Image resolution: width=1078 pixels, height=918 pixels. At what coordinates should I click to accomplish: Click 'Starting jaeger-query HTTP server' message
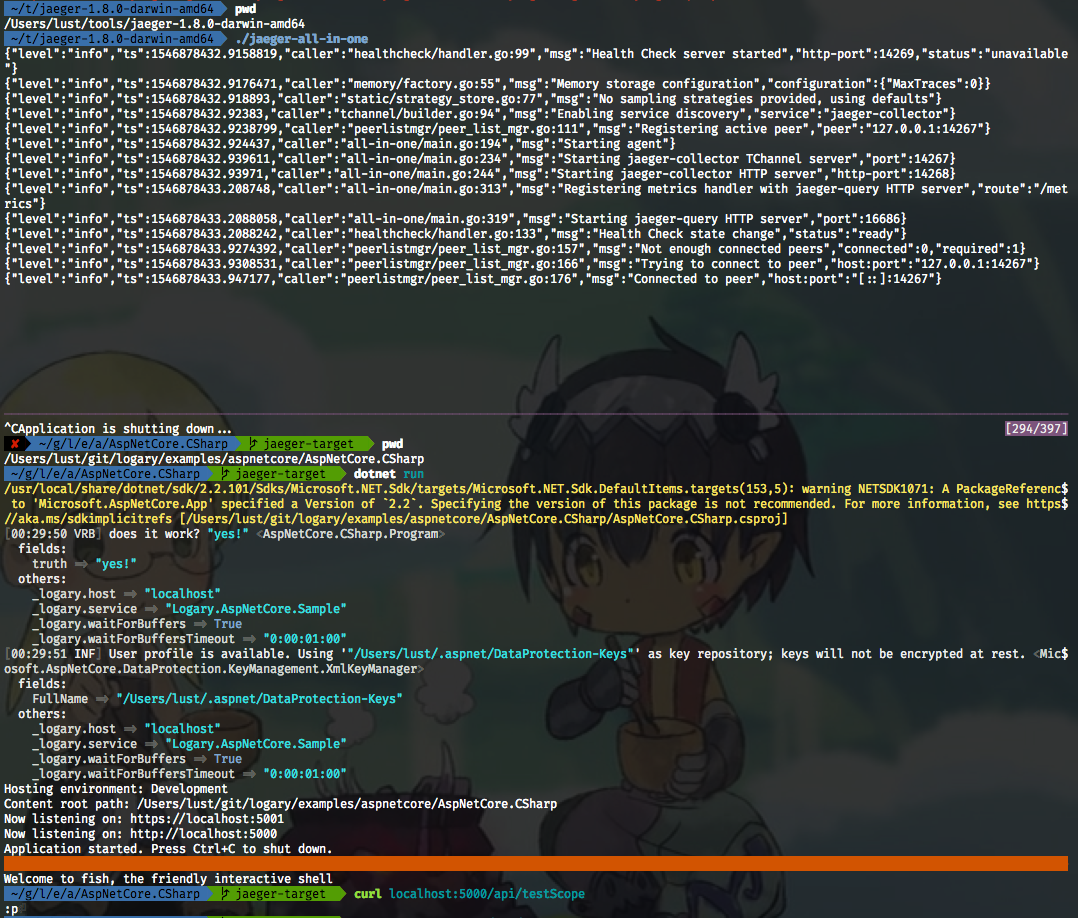coord(685,219)
